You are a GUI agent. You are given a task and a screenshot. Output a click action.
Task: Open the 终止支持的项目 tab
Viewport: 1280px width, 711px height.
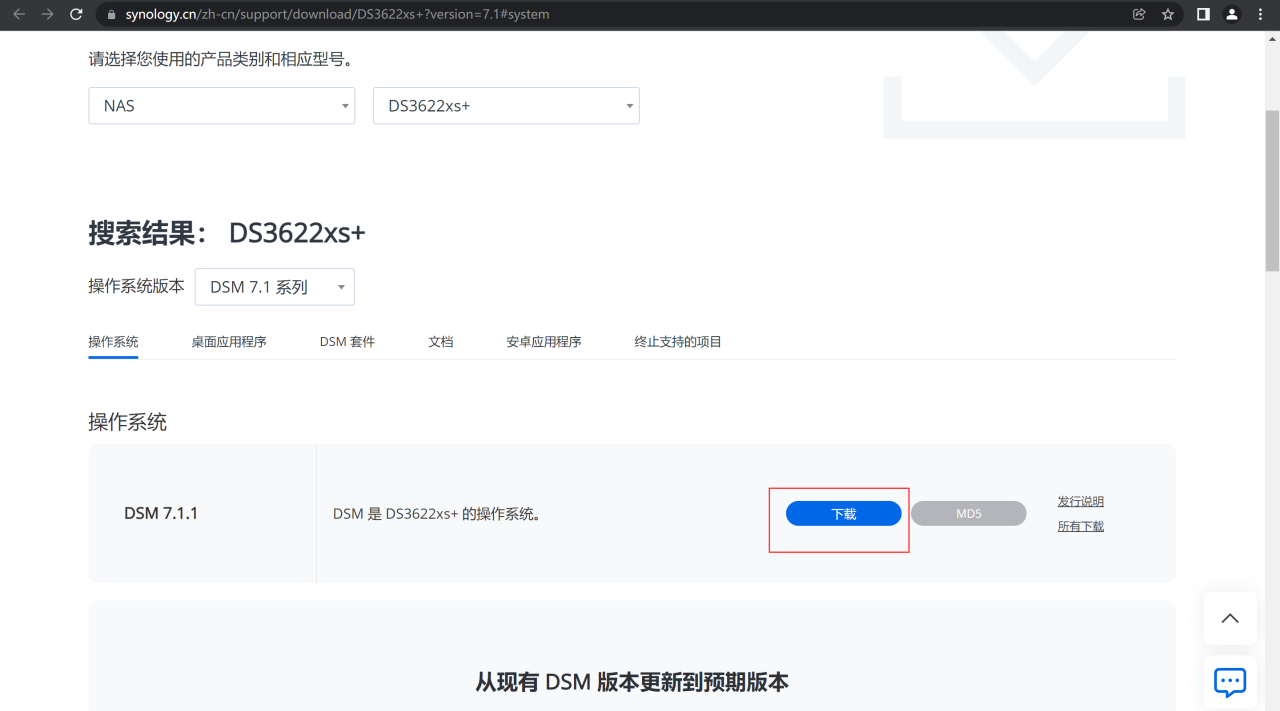[678, 342]
